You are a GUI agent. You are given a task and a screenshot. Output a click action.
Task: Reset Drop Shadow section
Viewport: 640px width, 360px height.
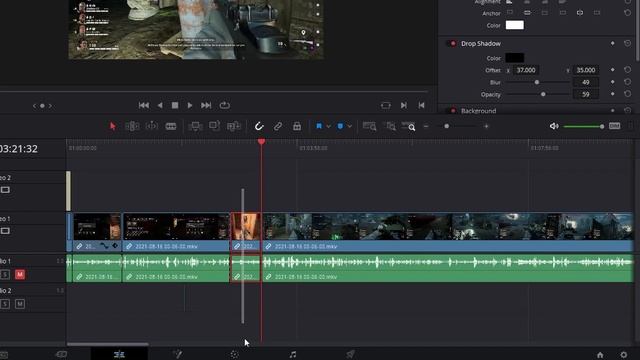click(x=627, y=43)
